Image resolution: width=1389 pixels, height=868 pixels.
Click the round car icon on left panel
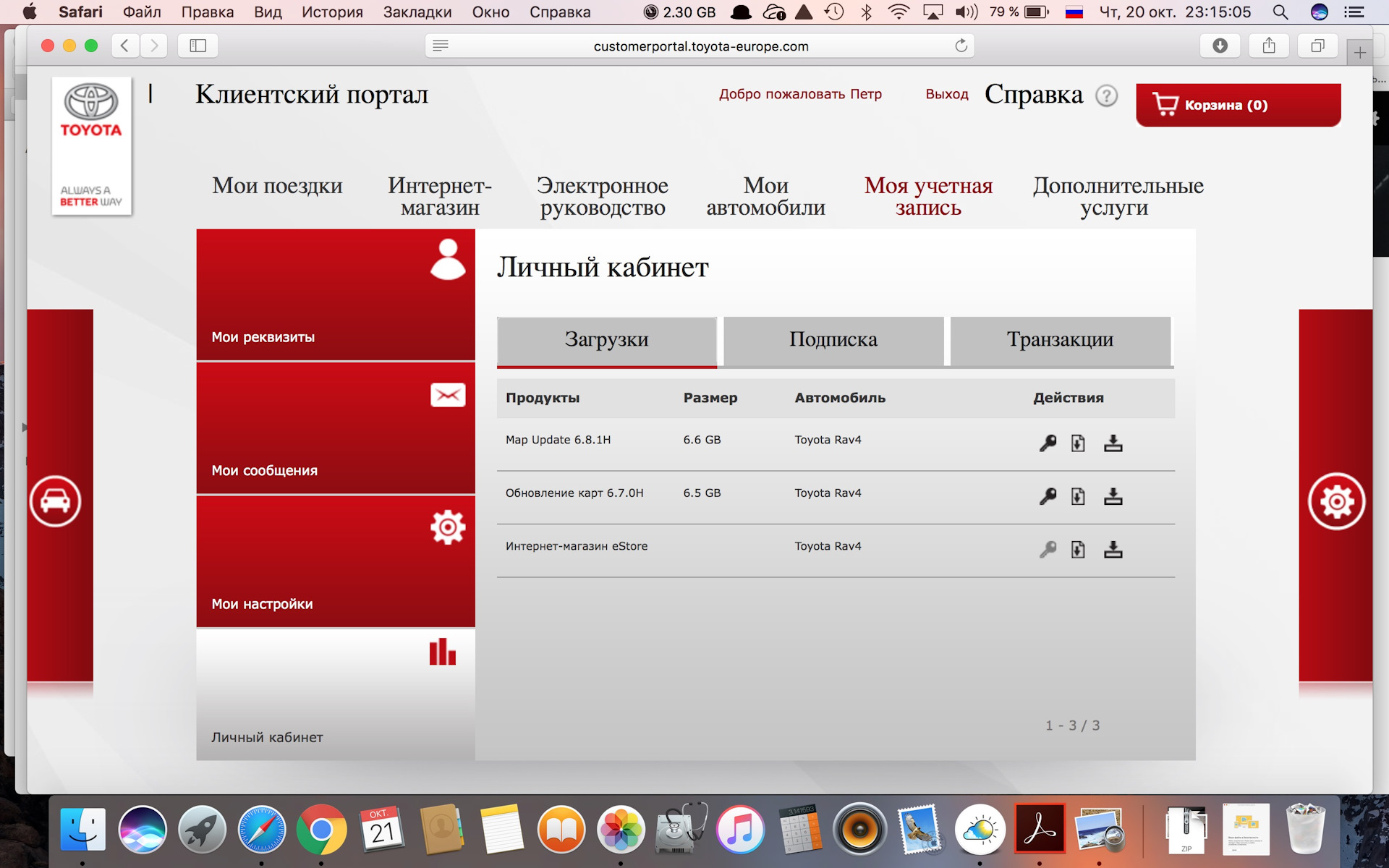[x=55, y=501]
